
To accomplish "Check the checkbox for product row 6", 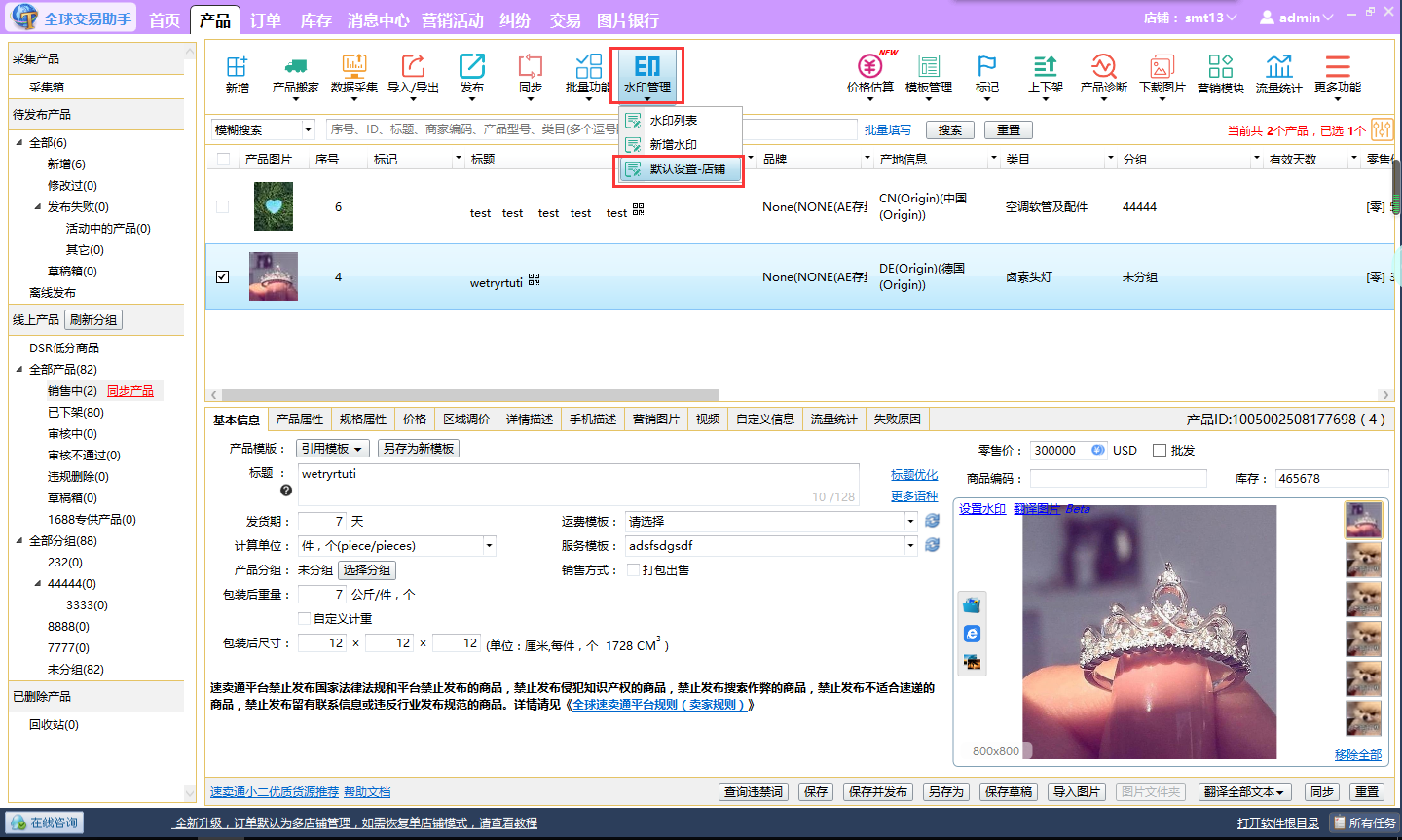I will point(223,206).
